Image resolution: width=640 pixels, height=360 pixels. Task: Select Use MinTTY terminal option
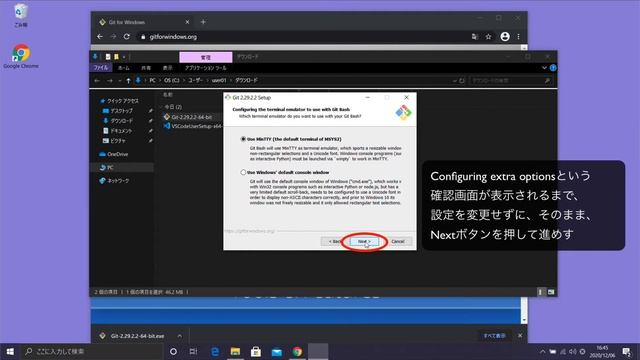coord(243,139)
